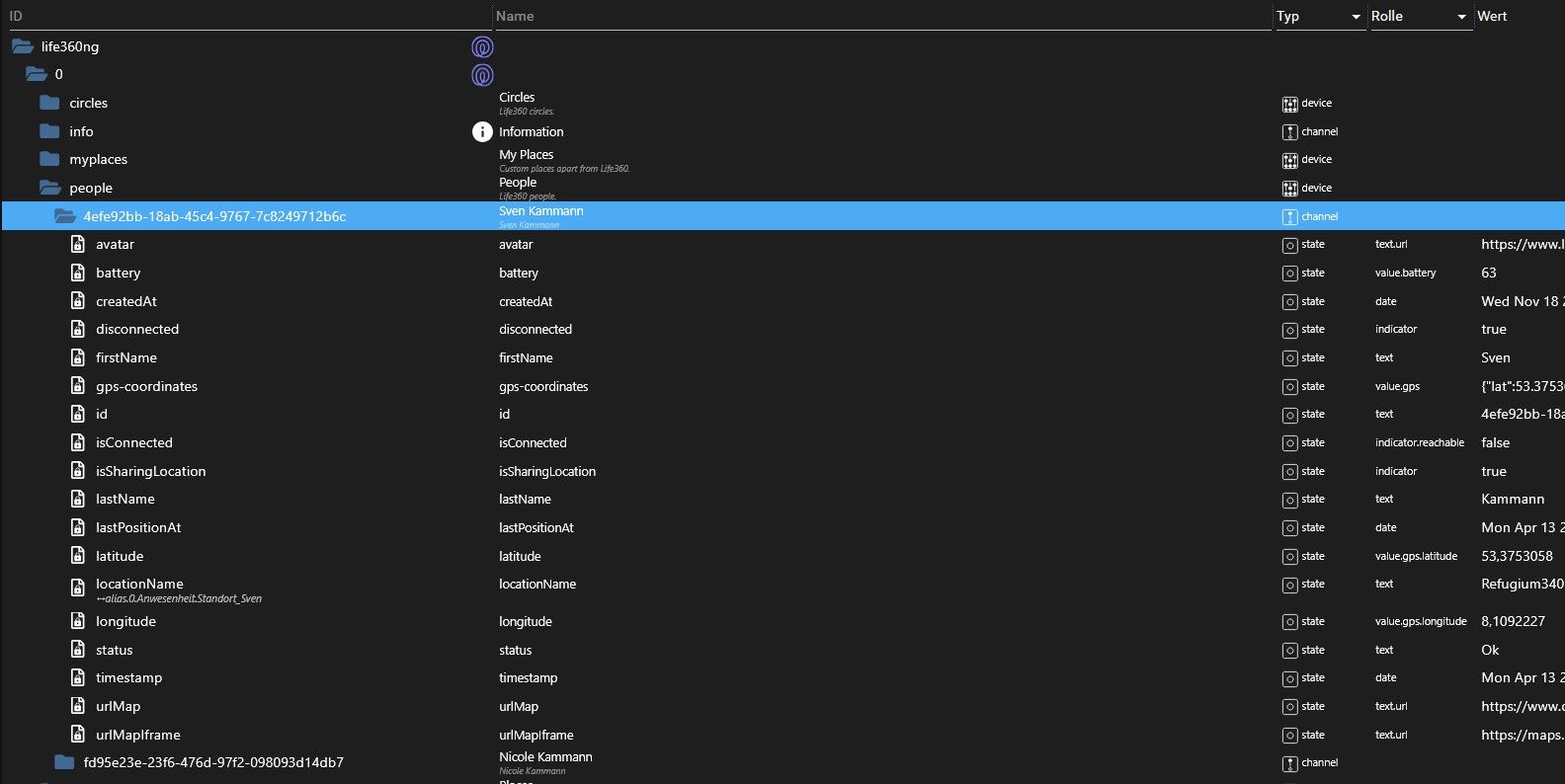Click the battery state file icon
This screenshot has height=784, width=1565.
click(78, 273)
